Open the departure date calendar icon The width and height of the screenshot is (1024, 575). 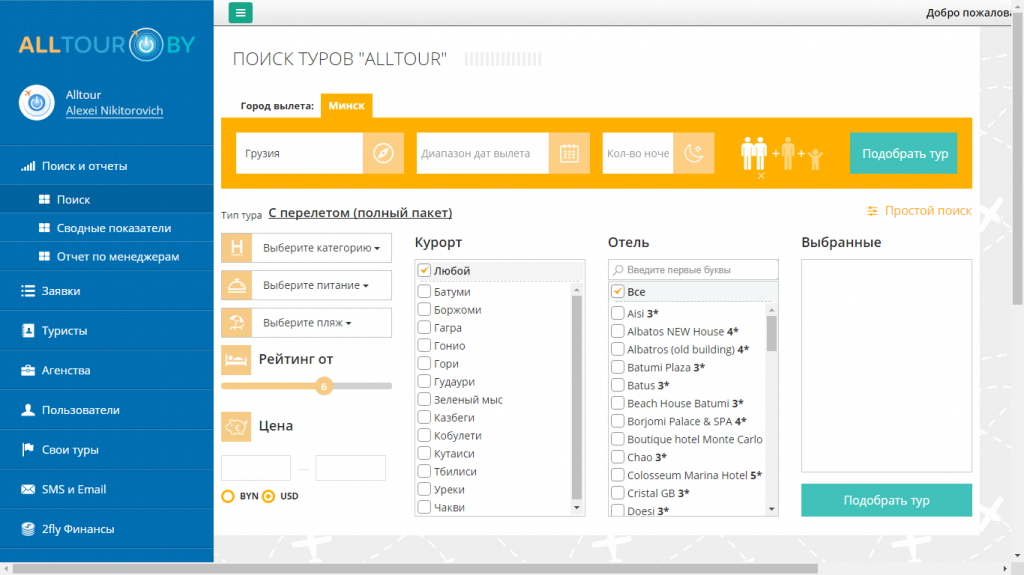[x=569, y=153]
